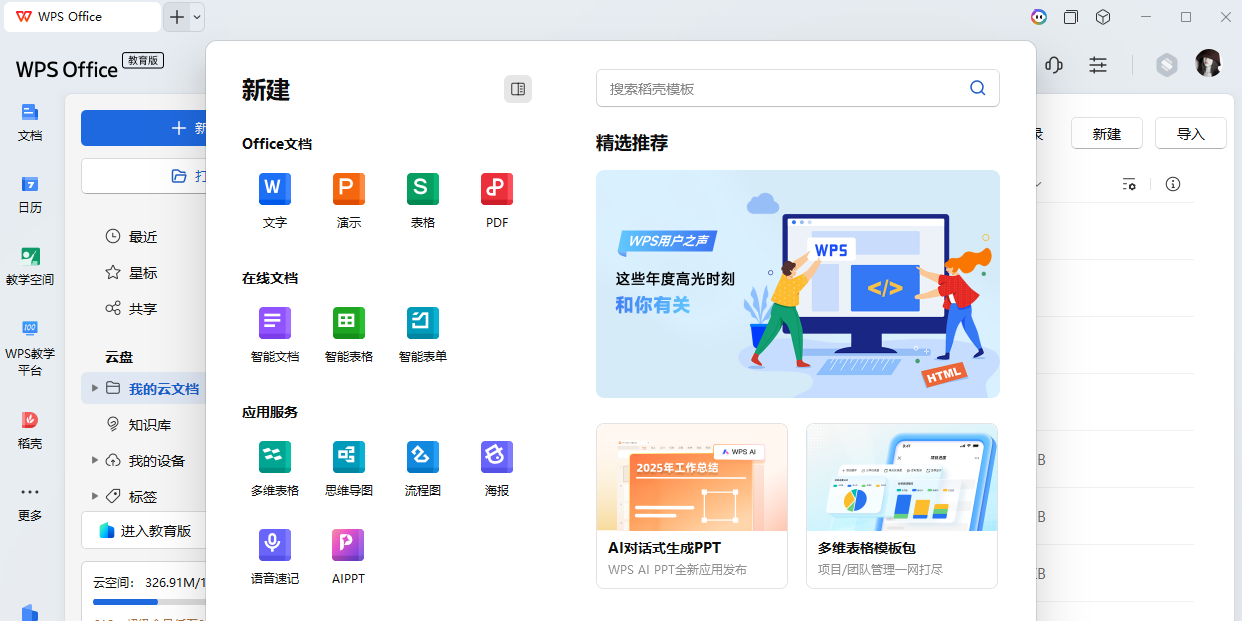The height and width of the screenshot is (621, 1242).
Task: Open 多维表格模板包 card
Action: coord(902,506)
